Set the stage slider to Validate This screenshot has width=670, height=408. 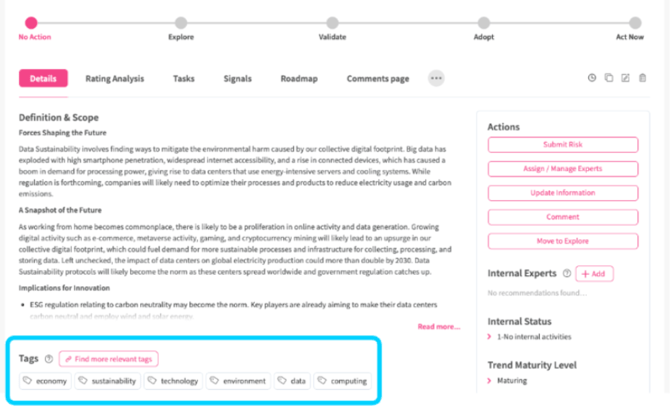point(332,23)
